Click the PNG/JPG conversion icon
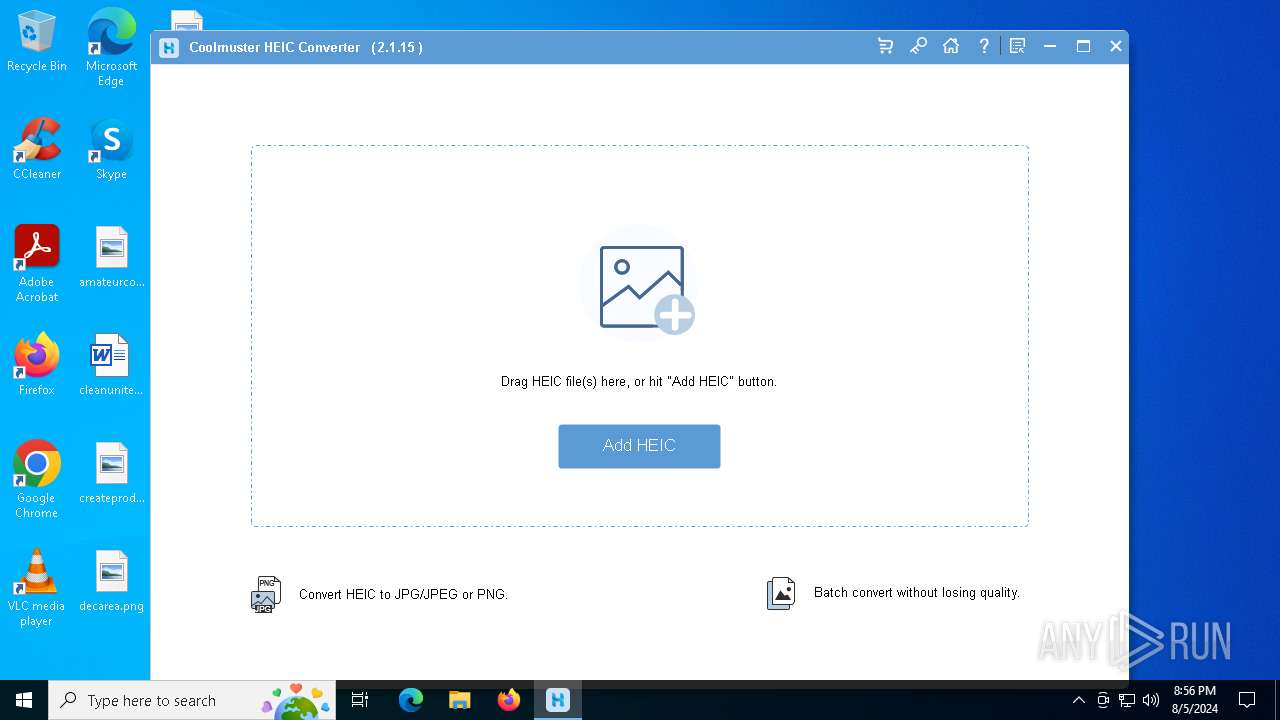1280x720 pixels. tap(265, 594)
